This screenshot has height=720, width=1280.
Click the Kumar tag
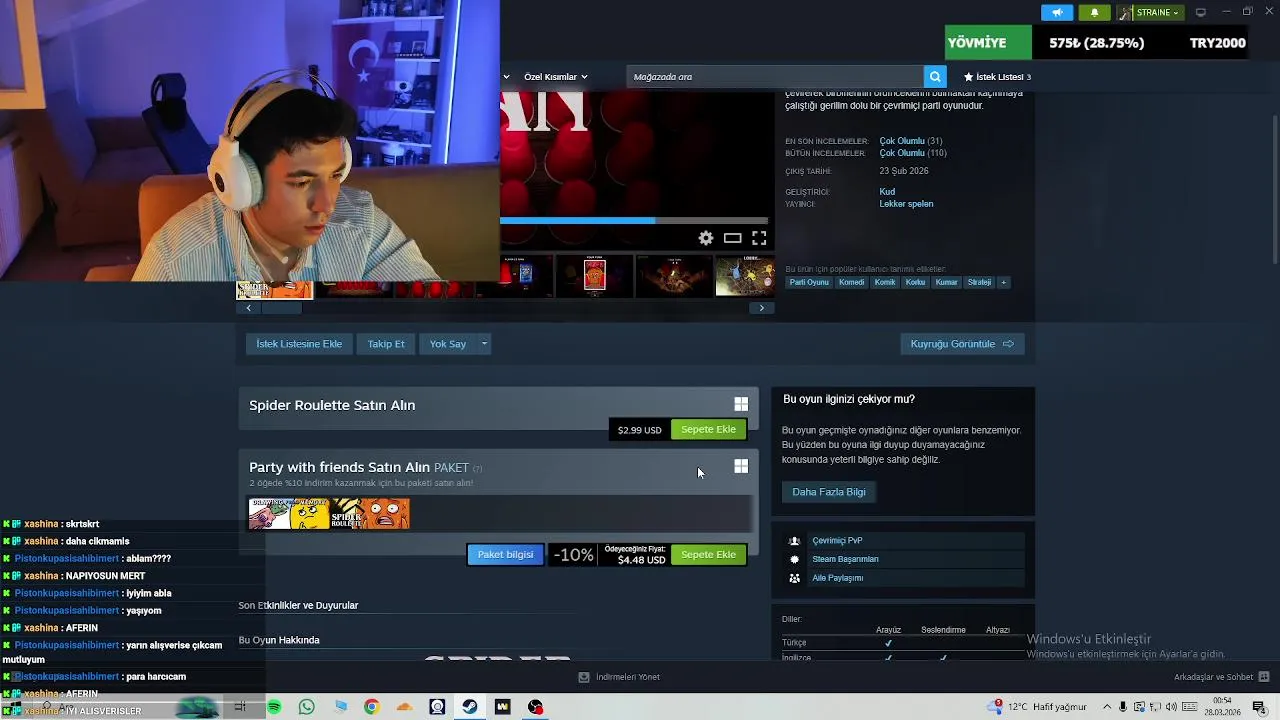point(946,282)
